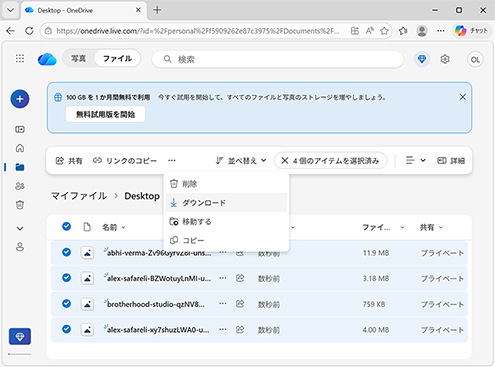
Task: Expand the 並べ替え sort dropdown
Action: coord(241,161)
